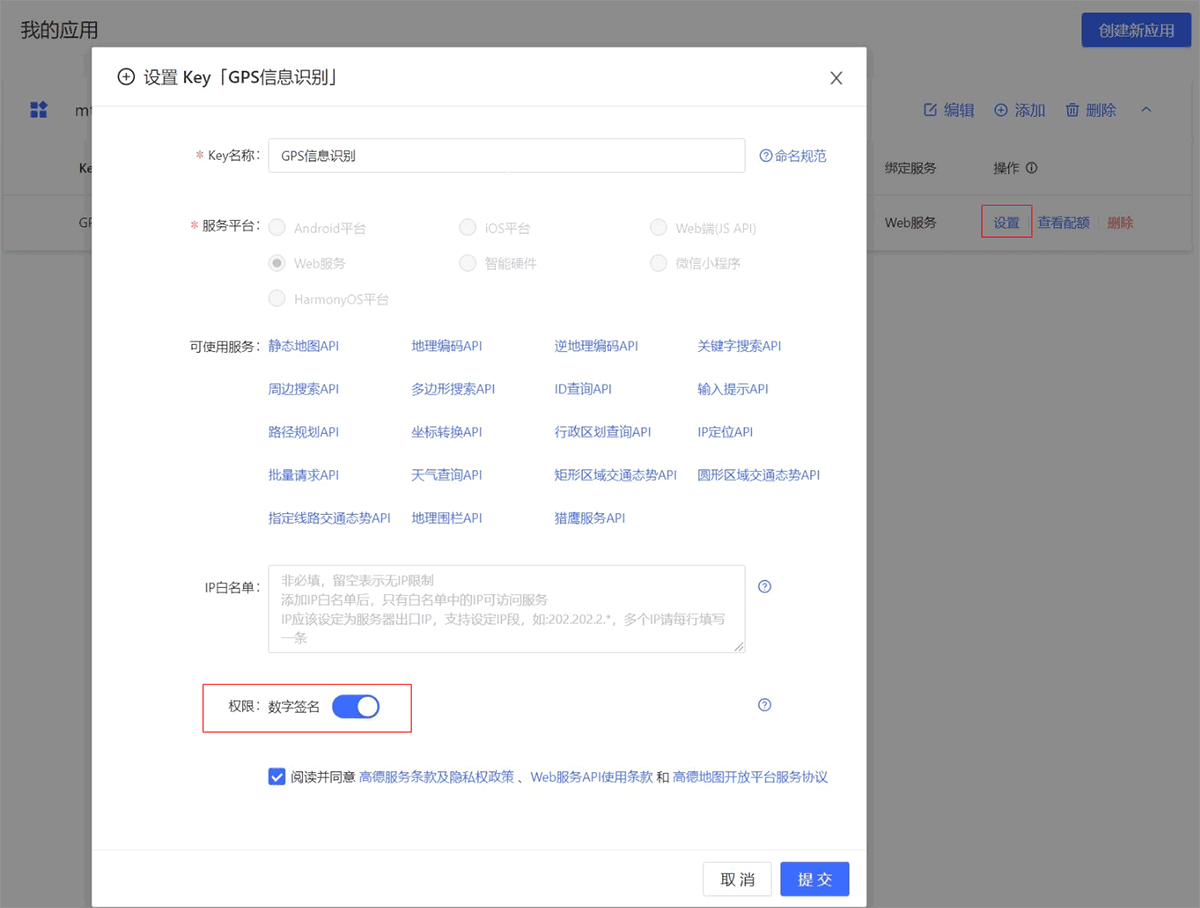Select the 微信小程序 radio button

pyautogui.click(x=658, y=263)
